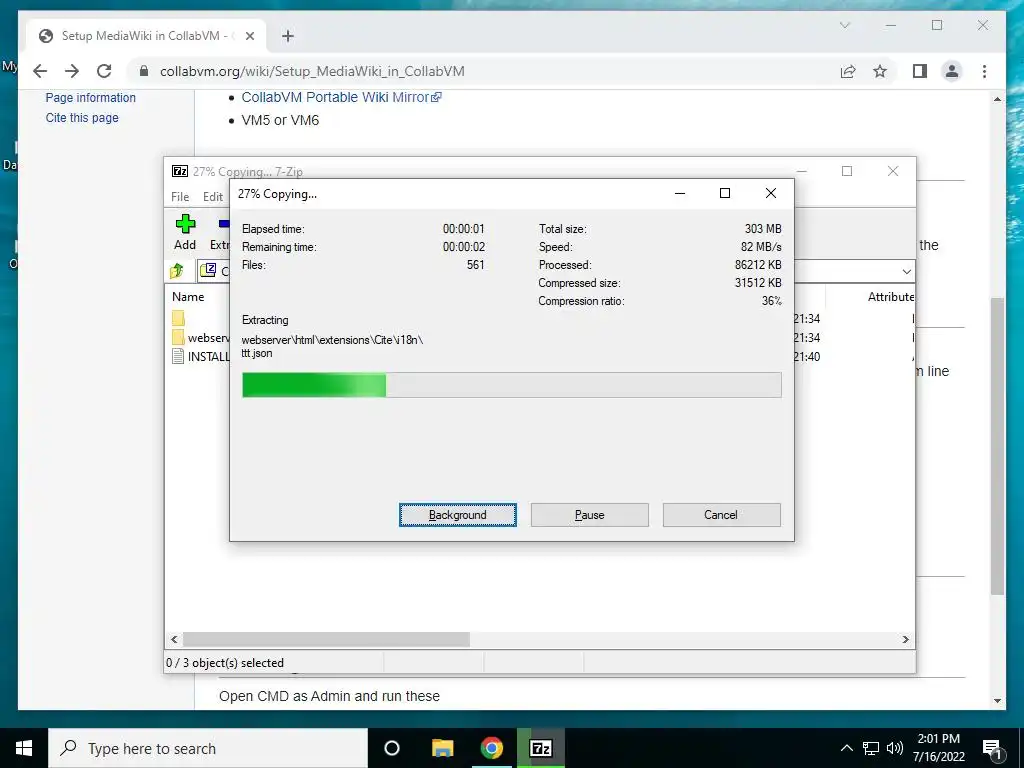Click the ttt.json file path text
1024x768 pixels.
click(332, 347)
